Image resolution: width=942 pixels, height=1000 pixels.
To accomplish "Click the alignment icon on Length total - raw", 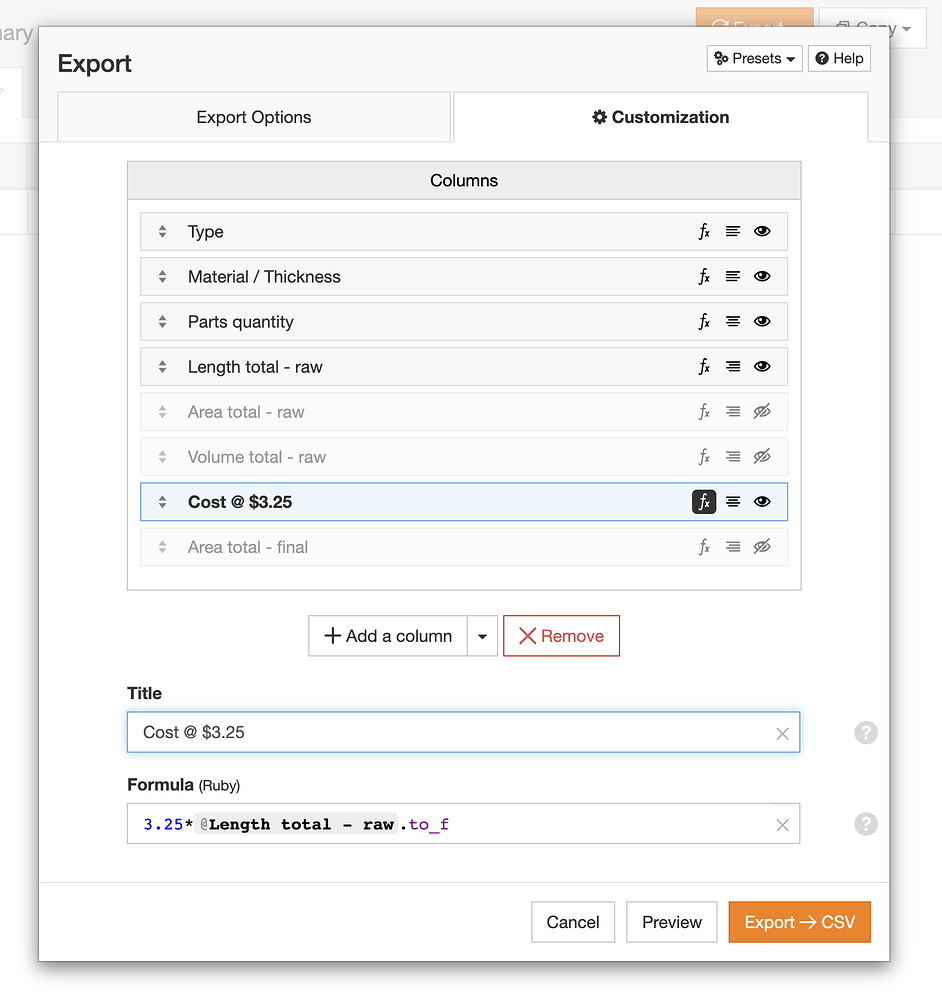I will [x=733, y=366].
